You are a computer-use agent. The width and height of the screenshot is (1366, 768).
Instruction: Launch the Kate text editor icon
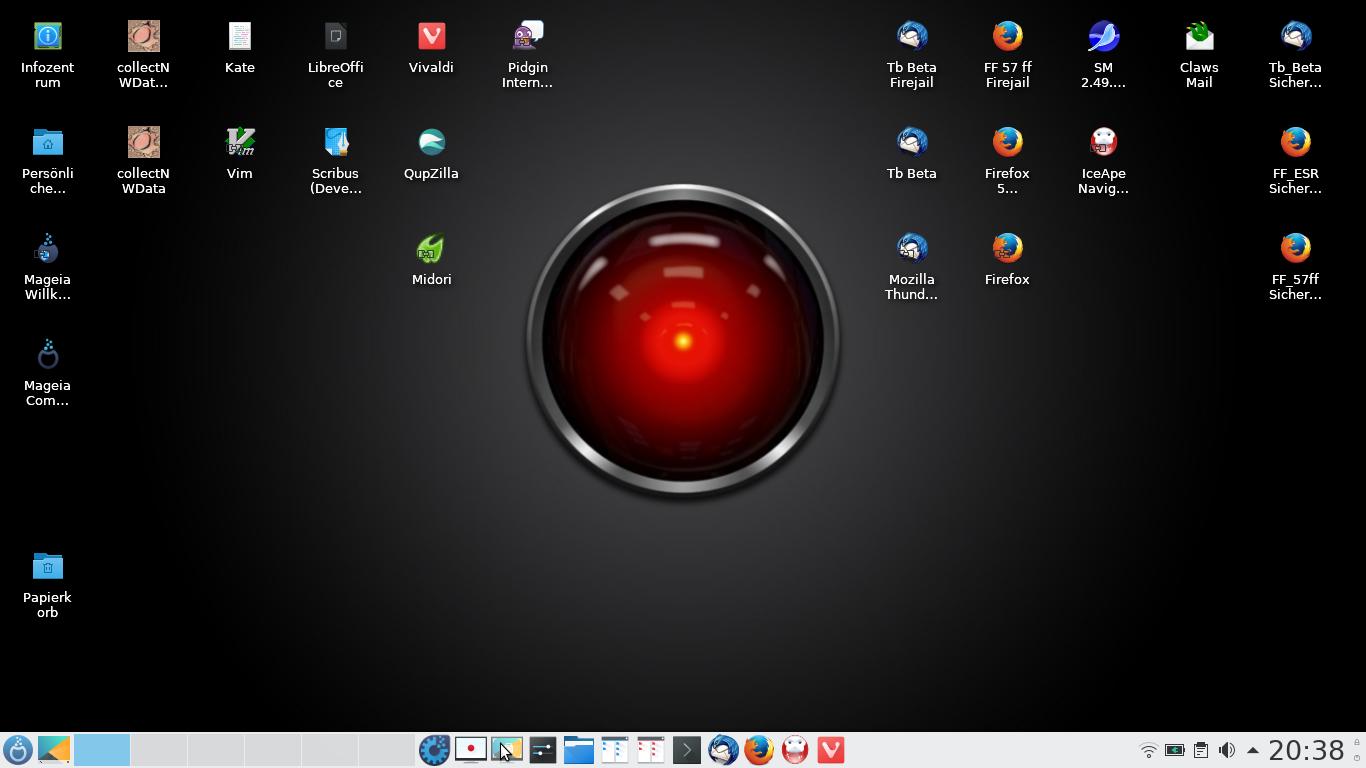pyautogui.click(x=240, y=48)
